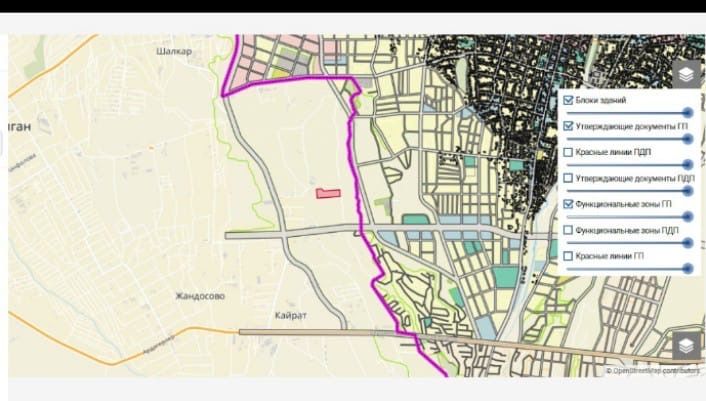Click the Функциональные зоны ПДП layer label
The height and width of the screenshot is (401, 706).
627,230
